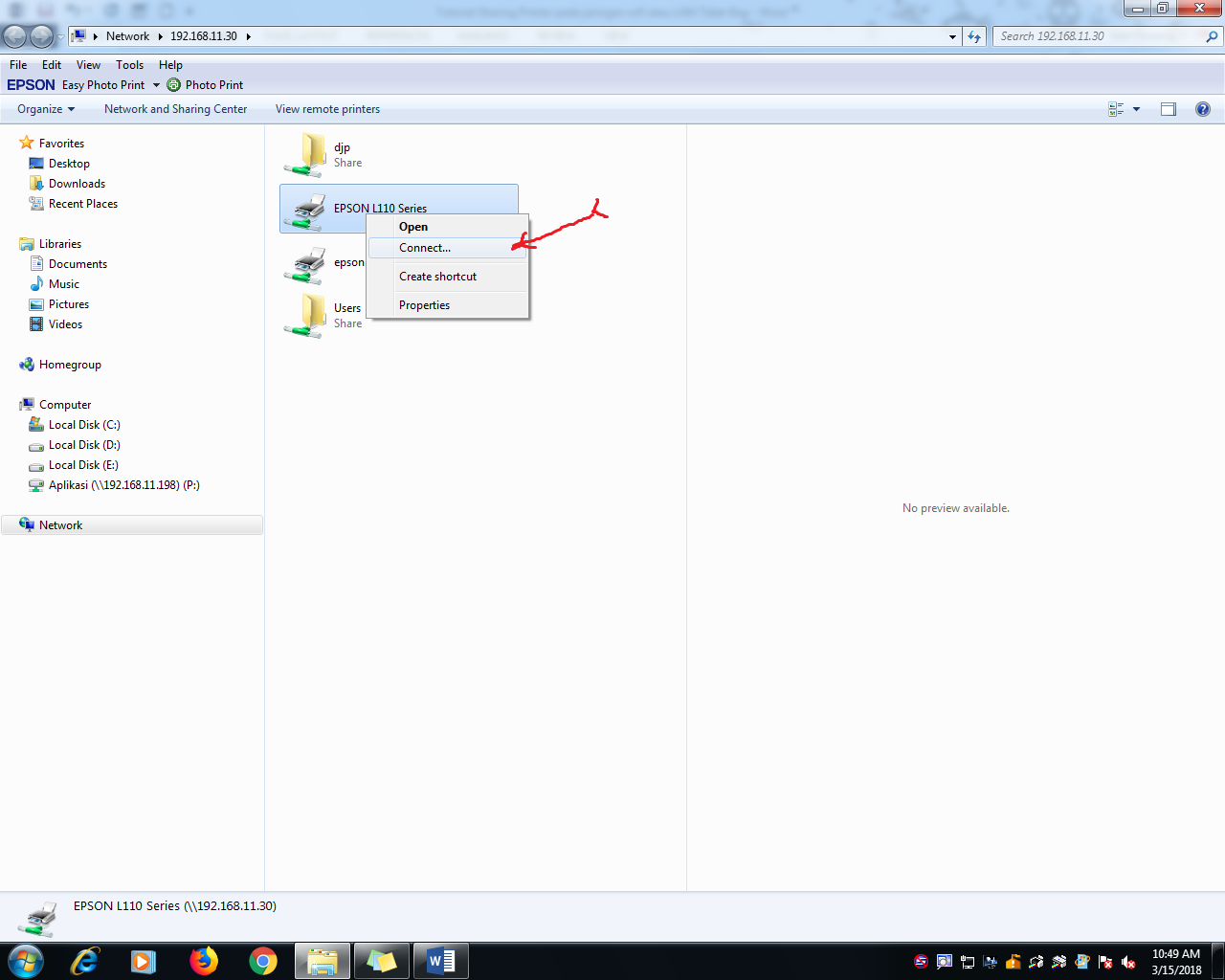Change your view icon in toolbar
Screen dimensions: 1225x980
coord(1116,109)
